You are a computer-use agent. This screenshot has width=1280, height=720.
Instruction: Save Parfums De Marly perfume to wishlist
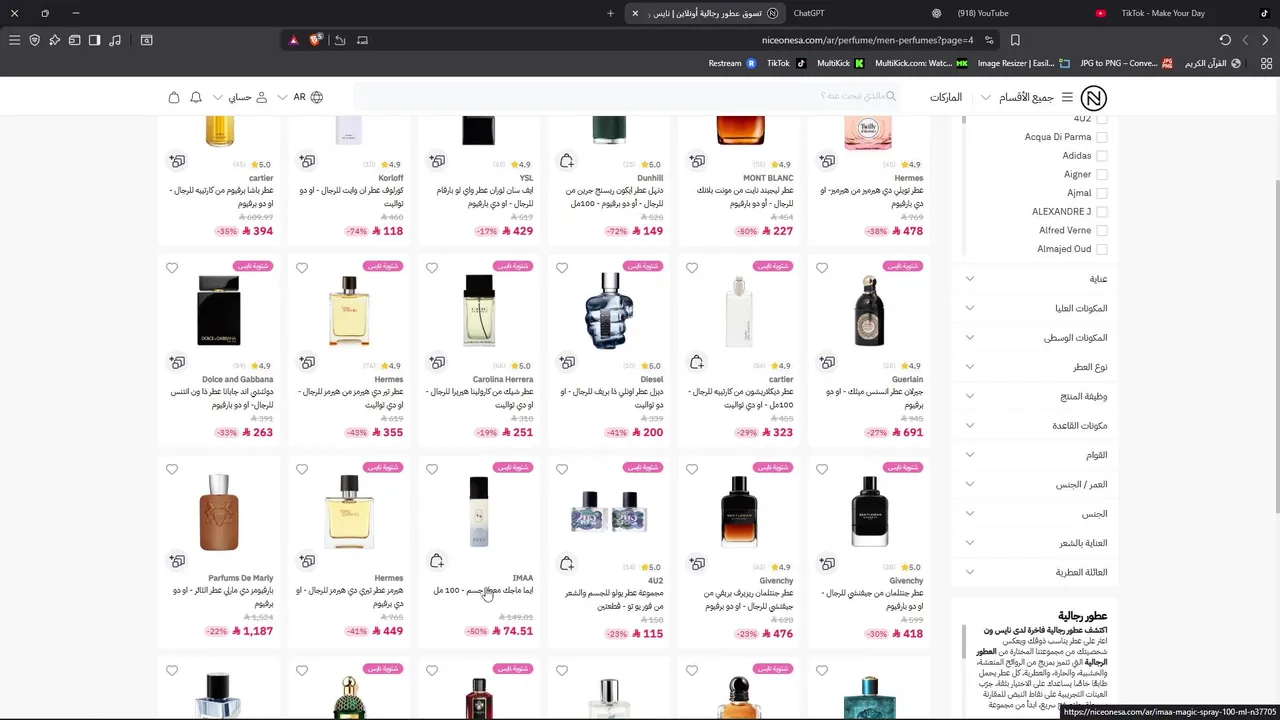click(x=172, y=469)
